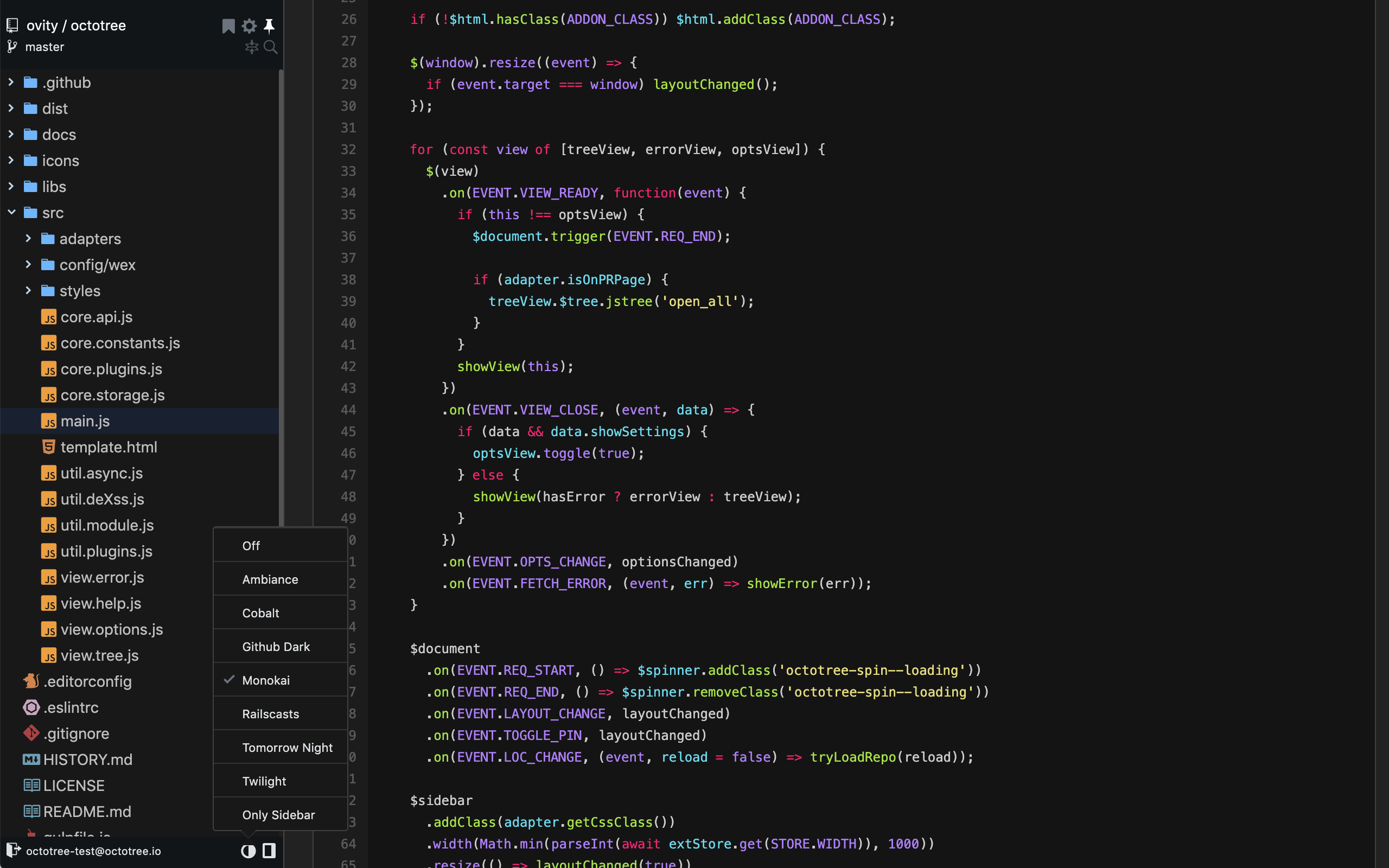Click the bookmark icon in sidebar header

point(228,26)
